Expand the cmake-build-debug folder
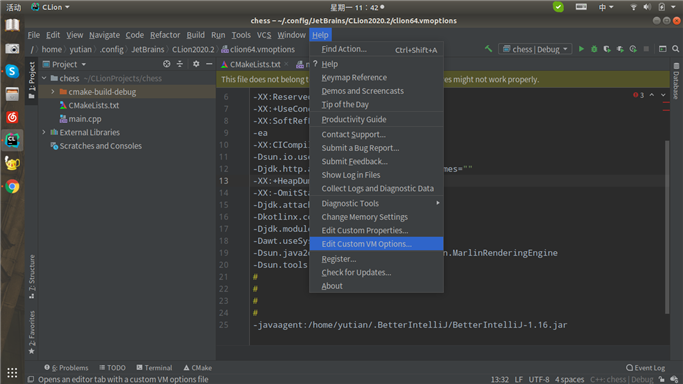This screenshot has width=683, height=384. [53, 92]
